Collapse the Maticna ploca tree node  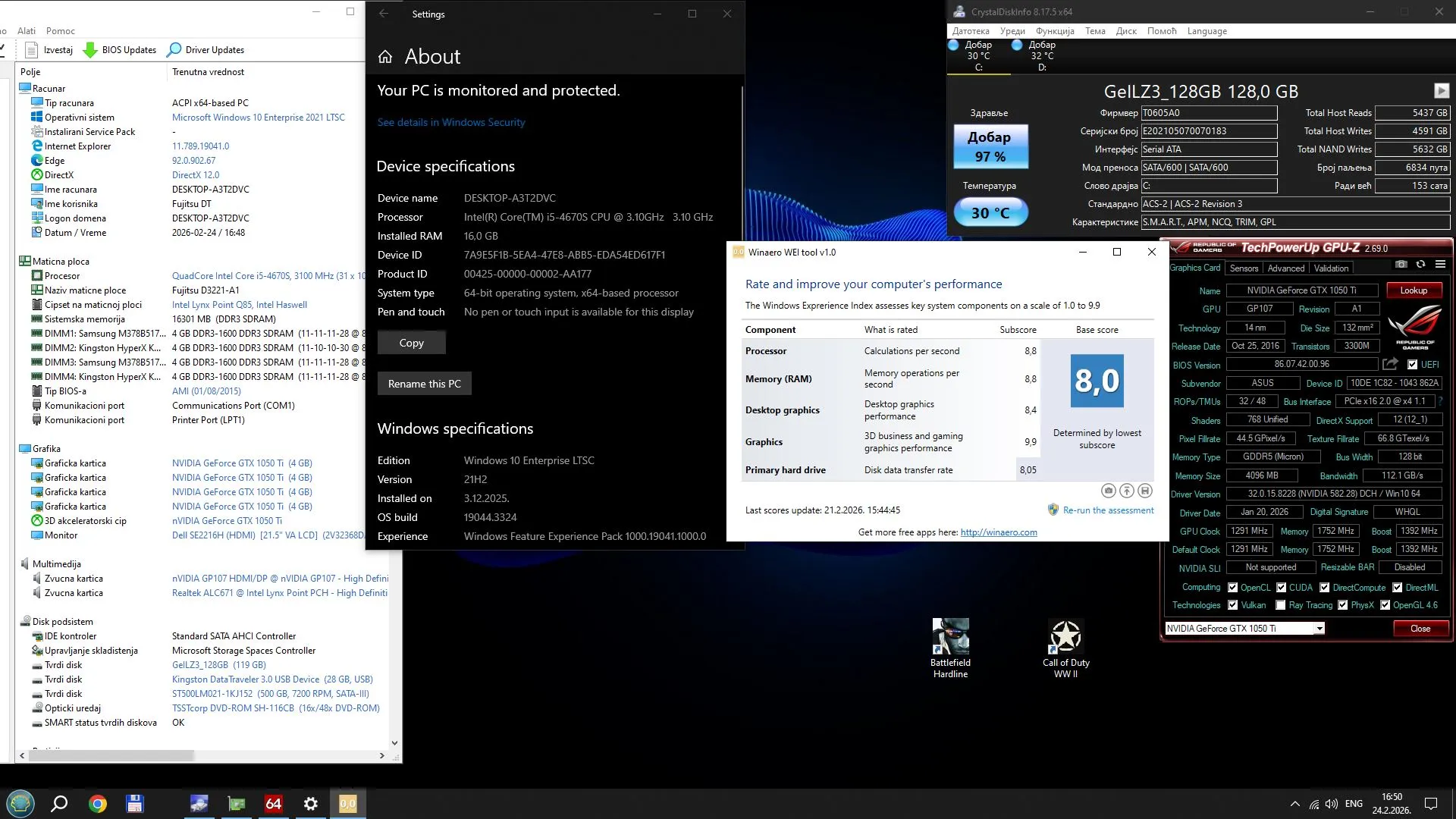(25, 262)
